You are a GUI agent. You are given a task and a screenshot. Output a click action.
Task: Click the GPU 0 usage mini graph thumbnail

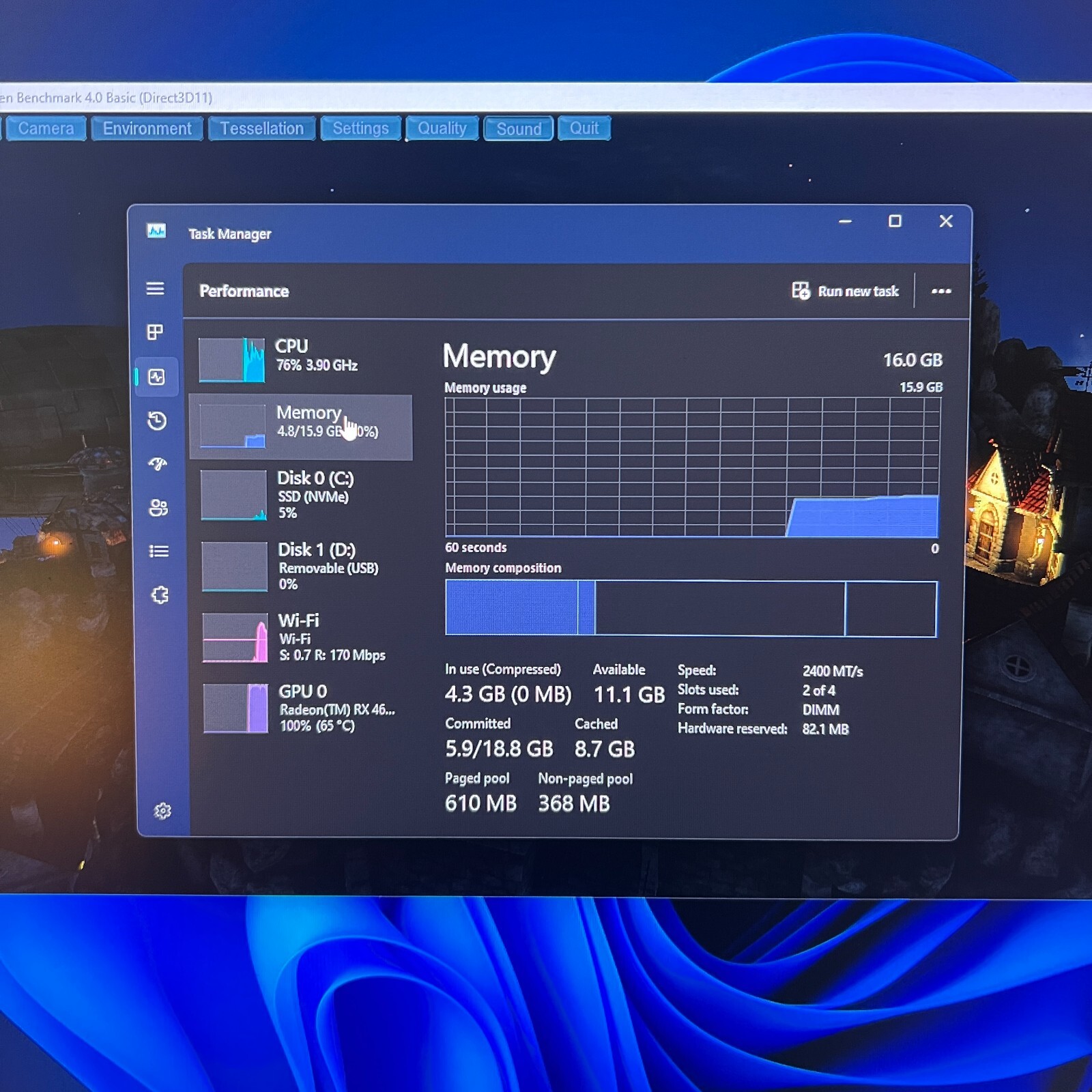click(236, 708)
